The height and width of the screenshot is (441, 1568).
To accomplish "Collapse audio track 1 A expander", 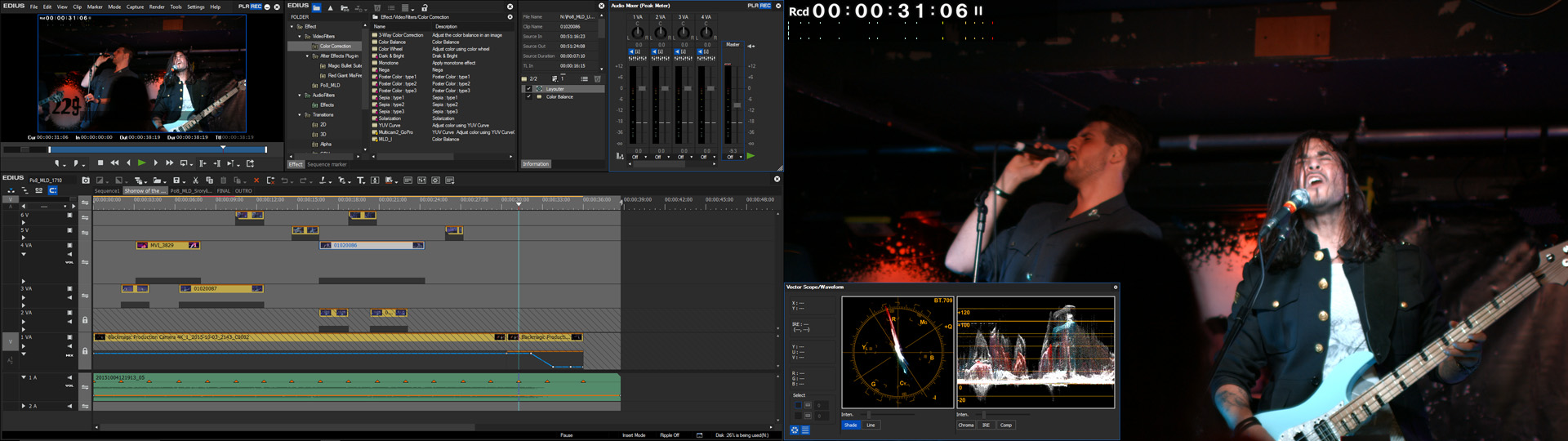I will pyautogui.click(x=23, y=377).
